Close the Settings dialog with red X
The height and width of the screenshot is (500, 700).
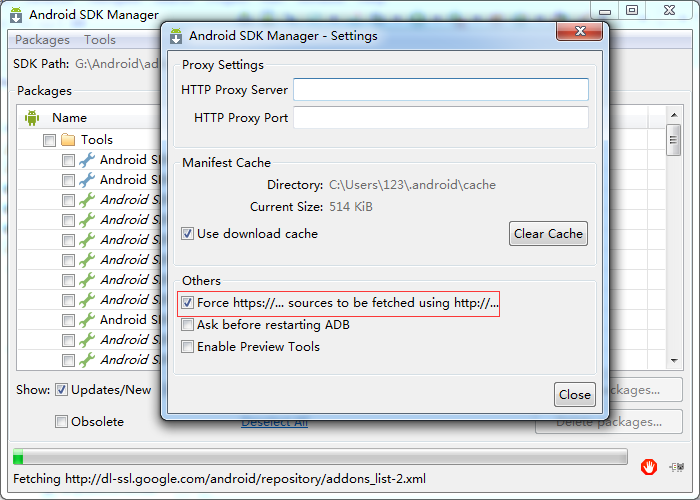tap(579, 31)
